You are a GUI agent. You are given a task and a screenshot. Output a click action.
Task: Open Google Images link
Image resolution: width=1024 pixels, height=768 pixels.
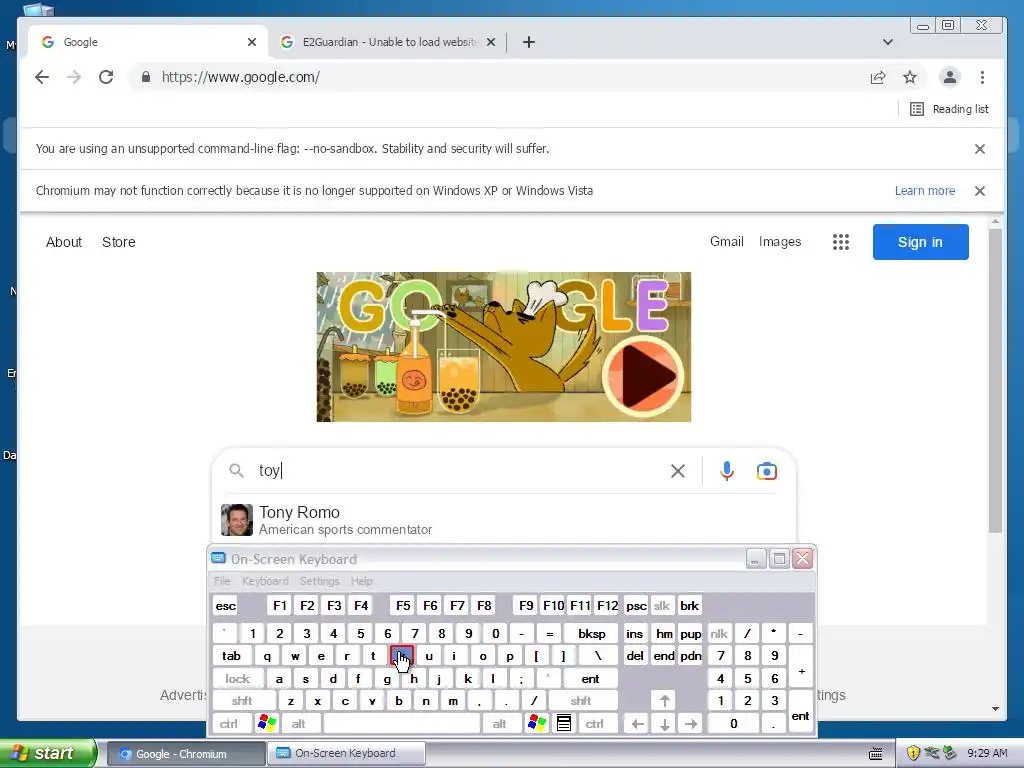(x=780, y=242)
